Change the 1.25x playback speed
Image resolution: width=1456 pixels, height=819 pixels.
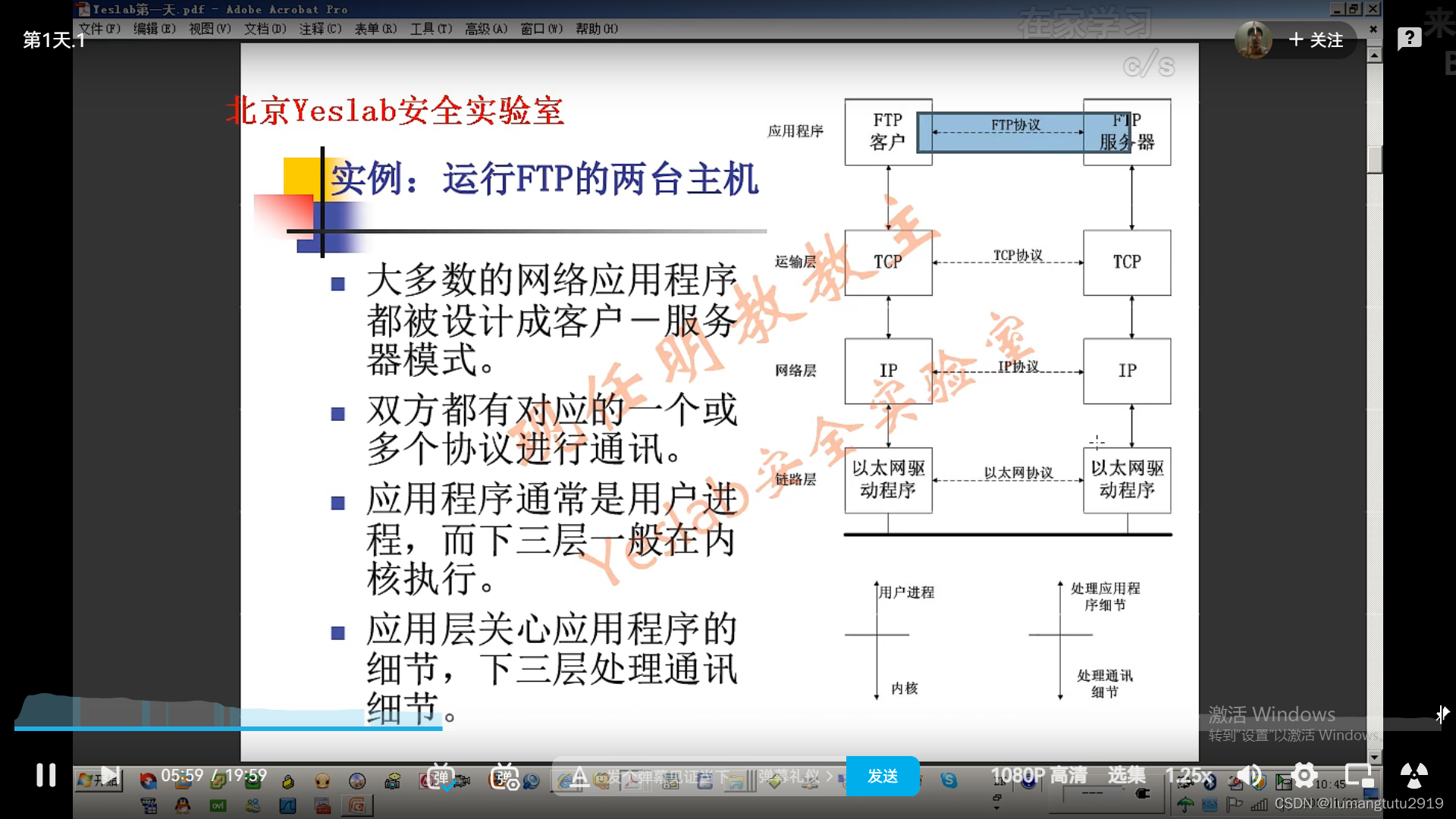pyautogui.click(x=1188, y=775)
